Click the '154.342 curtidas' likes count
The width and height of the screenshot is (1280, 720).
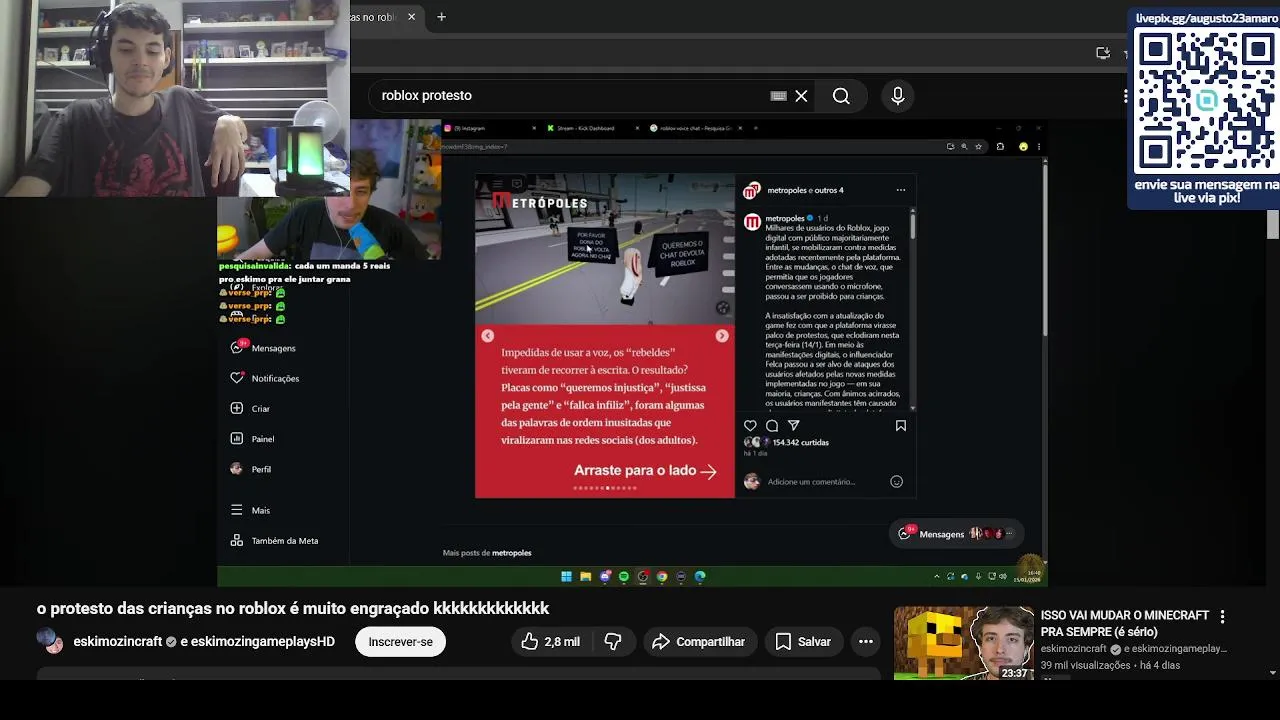[x=801, y=442]
